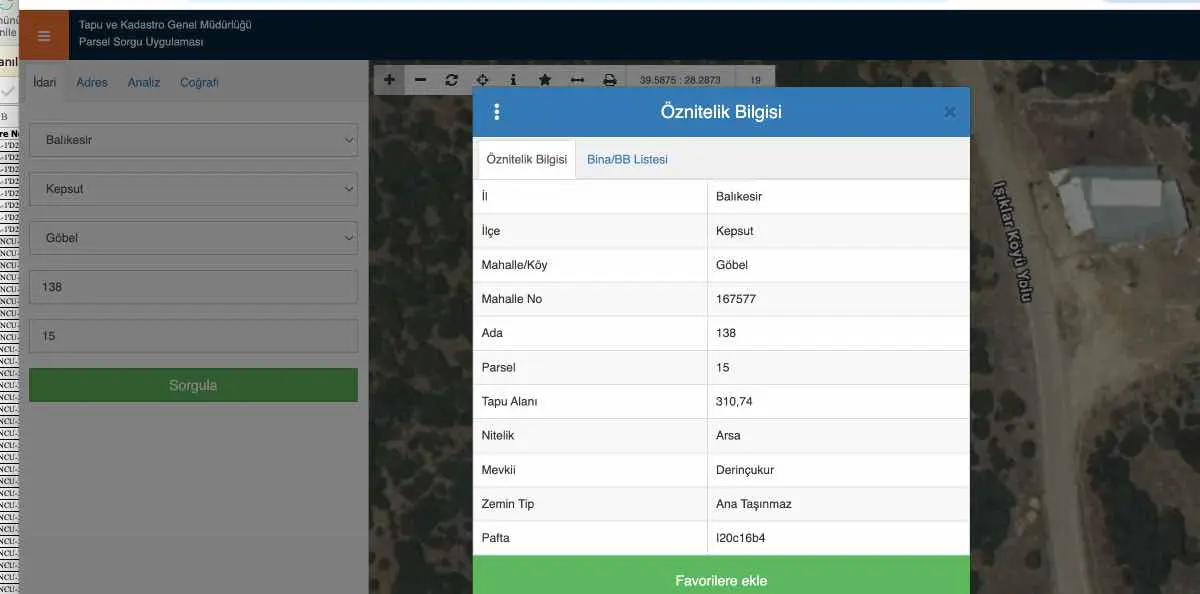Click the Tapu Alanı value 310,74

coord(735,401)
